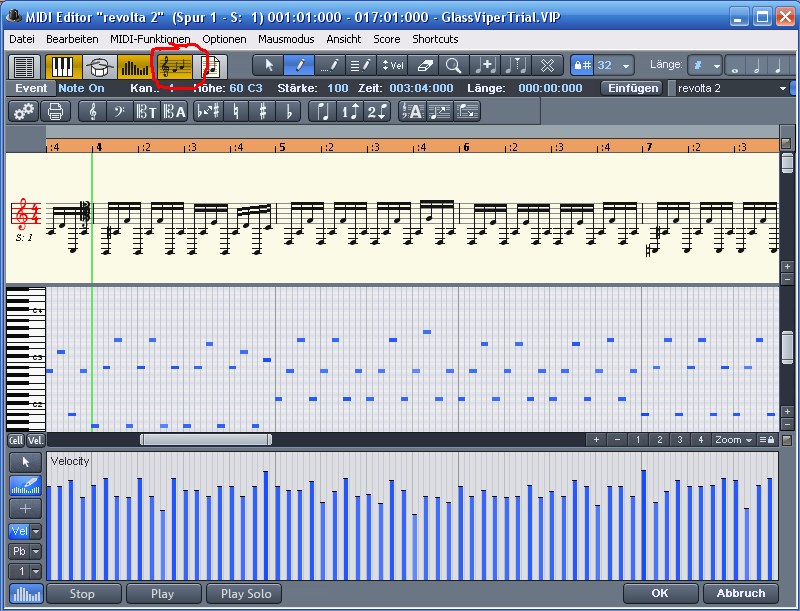This screenshot has width=800, height=611.
Task: Open the quantize value 32 dropdown
Action: [614, 65]
